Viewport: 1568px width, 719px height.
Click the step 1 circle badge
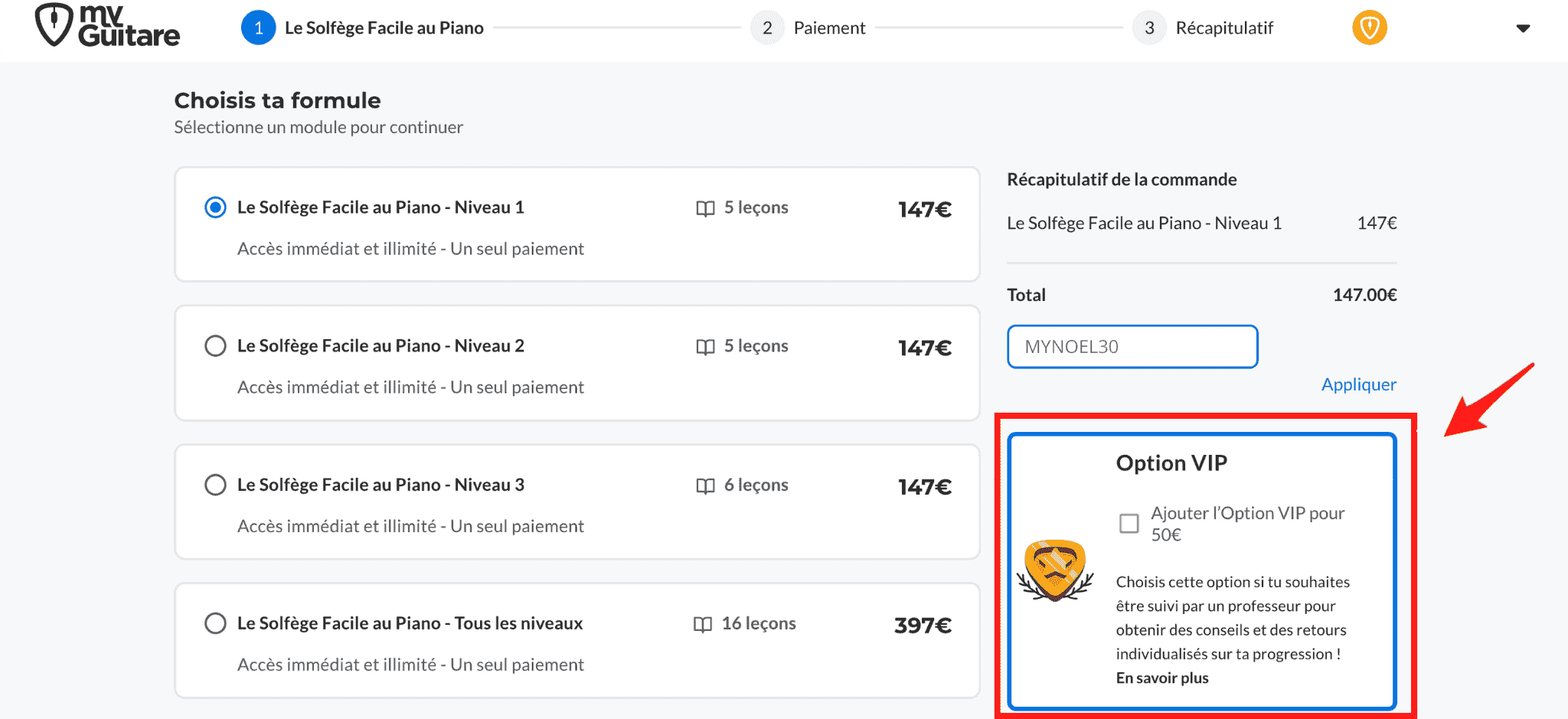(x=259, y=28)
